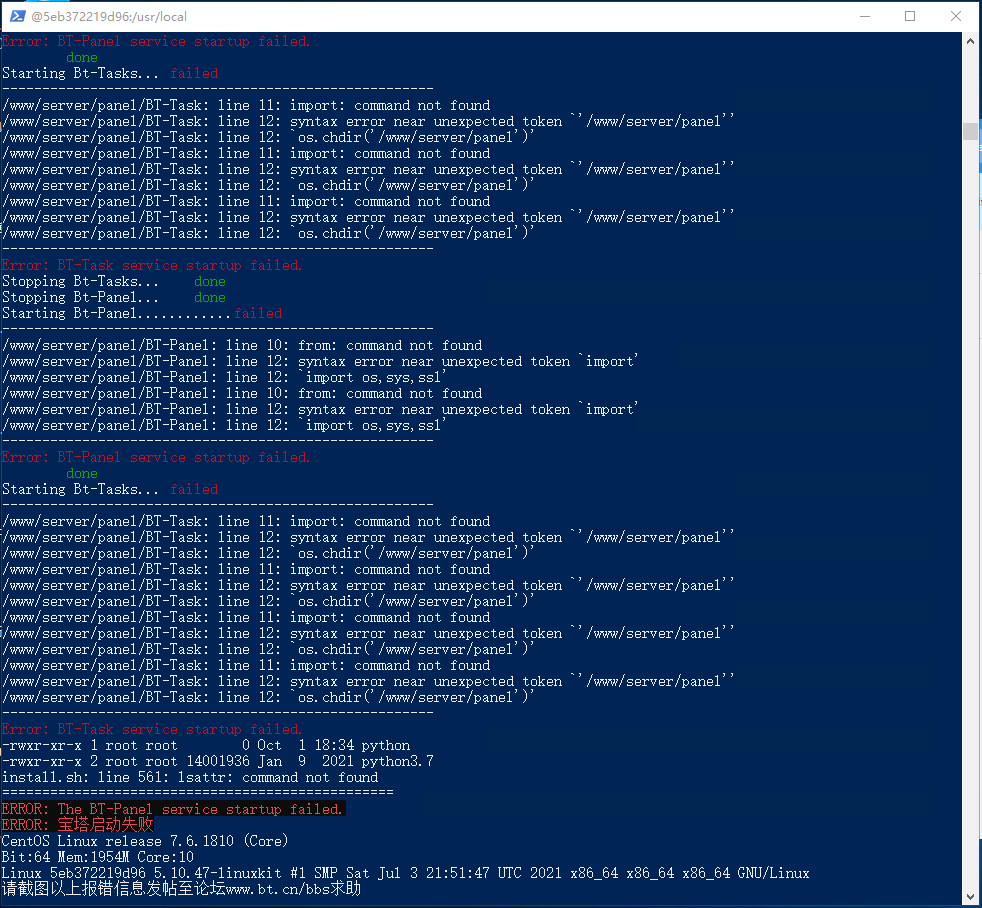This screenshot has height=908, width=982.
Task: Click the 'Mem:1954M' value
Action: pyautogui.click(x=93, y=857)
